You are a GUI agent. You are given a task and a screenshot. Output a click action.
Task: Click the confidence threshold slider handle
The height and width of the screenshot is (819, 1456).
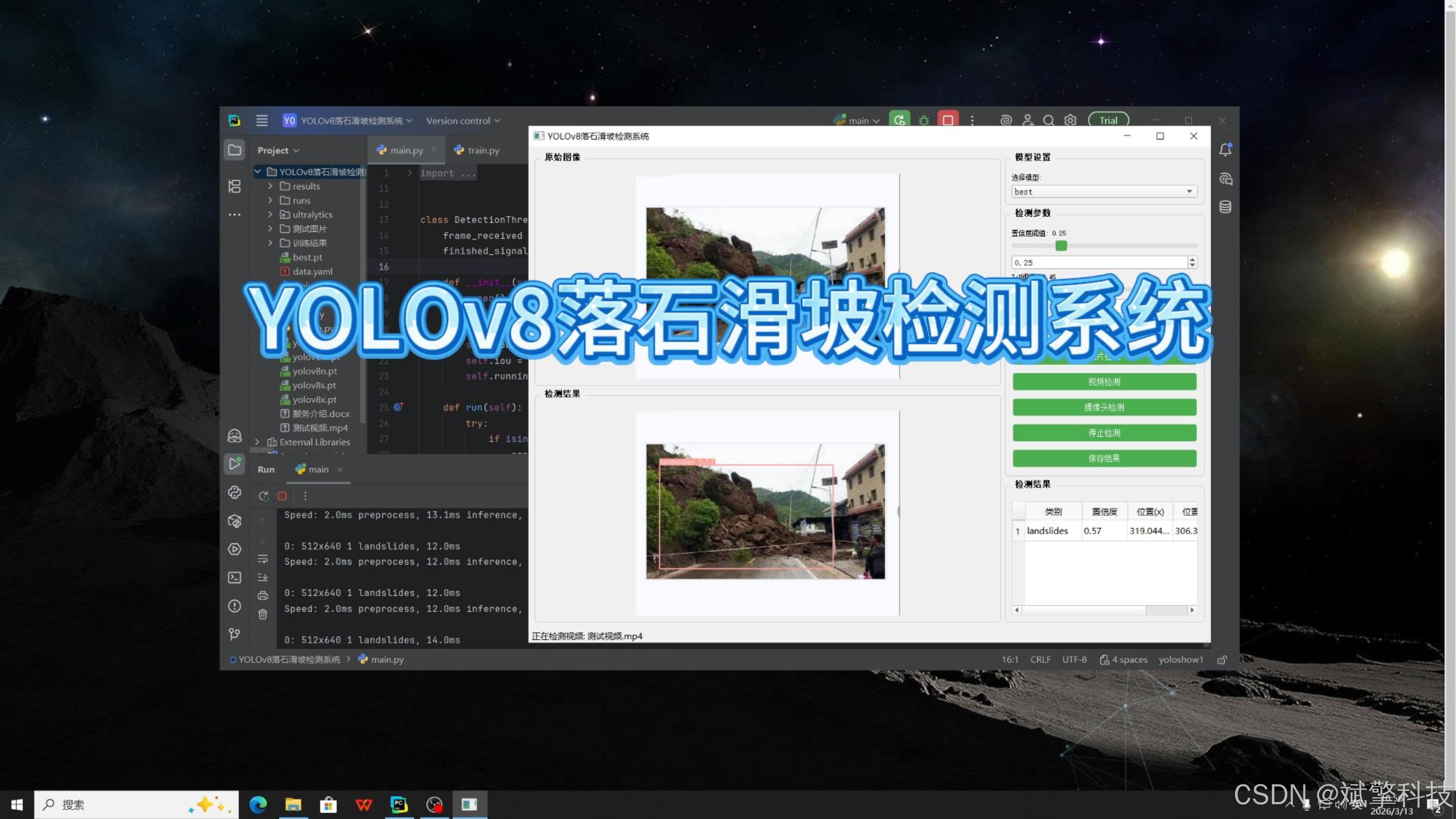pyautogui.click(x=1061, y=246)
